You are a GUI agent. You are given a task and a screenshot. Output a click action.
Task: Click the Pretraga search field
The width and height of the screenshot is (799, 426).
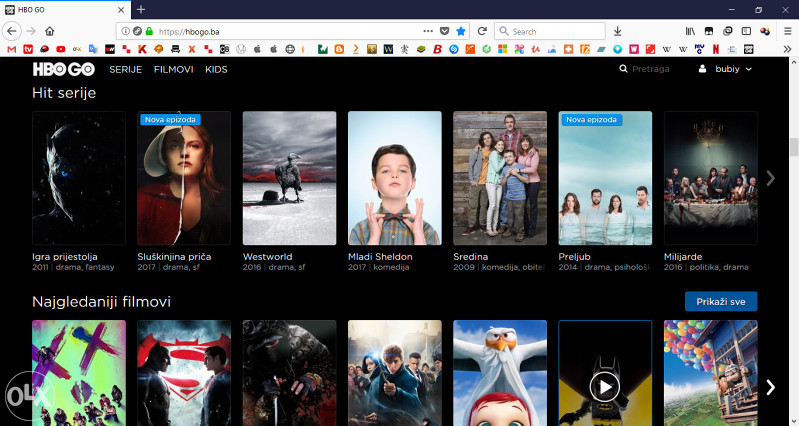click(651, 69)
